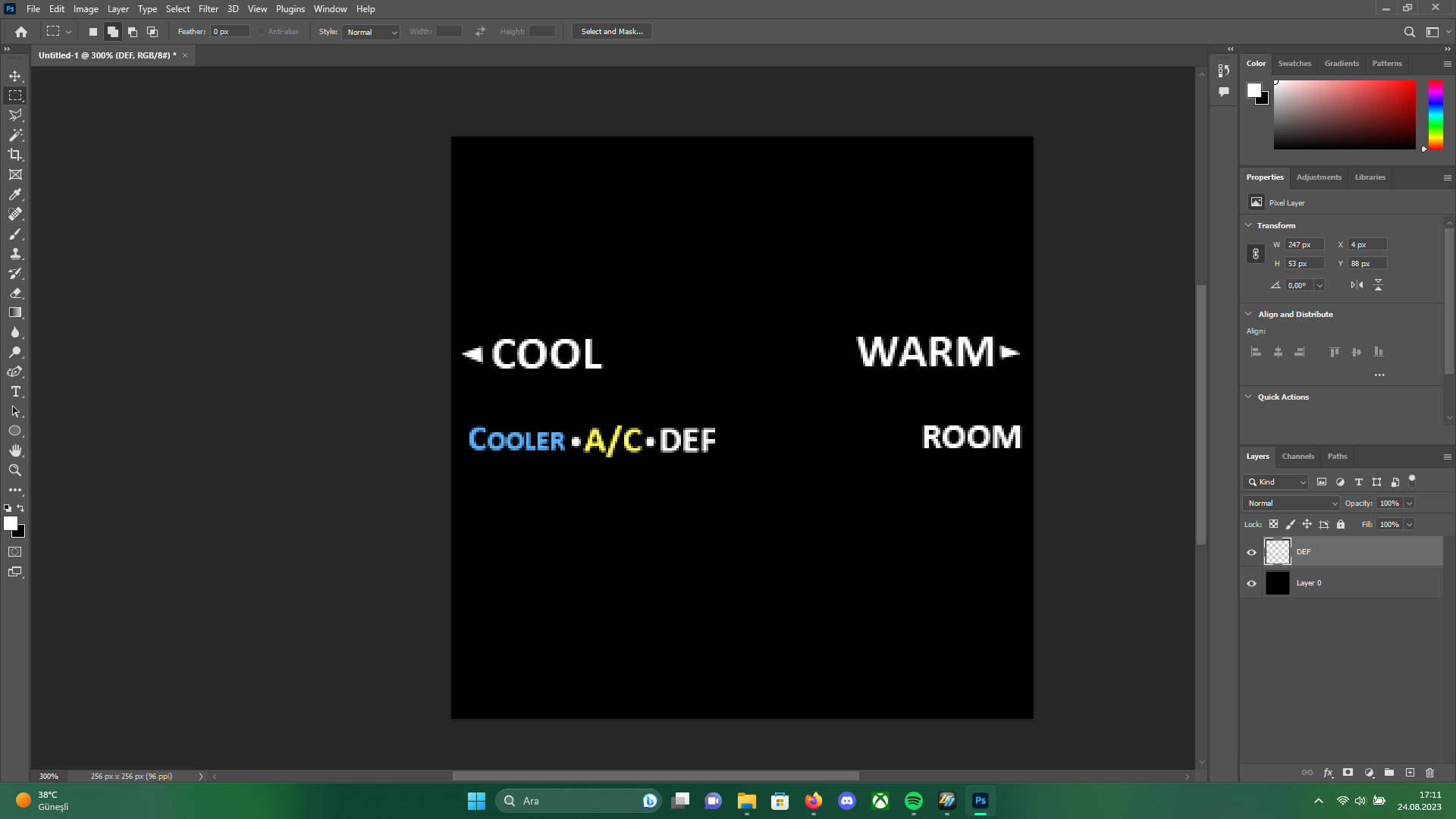Select the Eraser tool
The image size is (1456, 819).
click(15, 293)
